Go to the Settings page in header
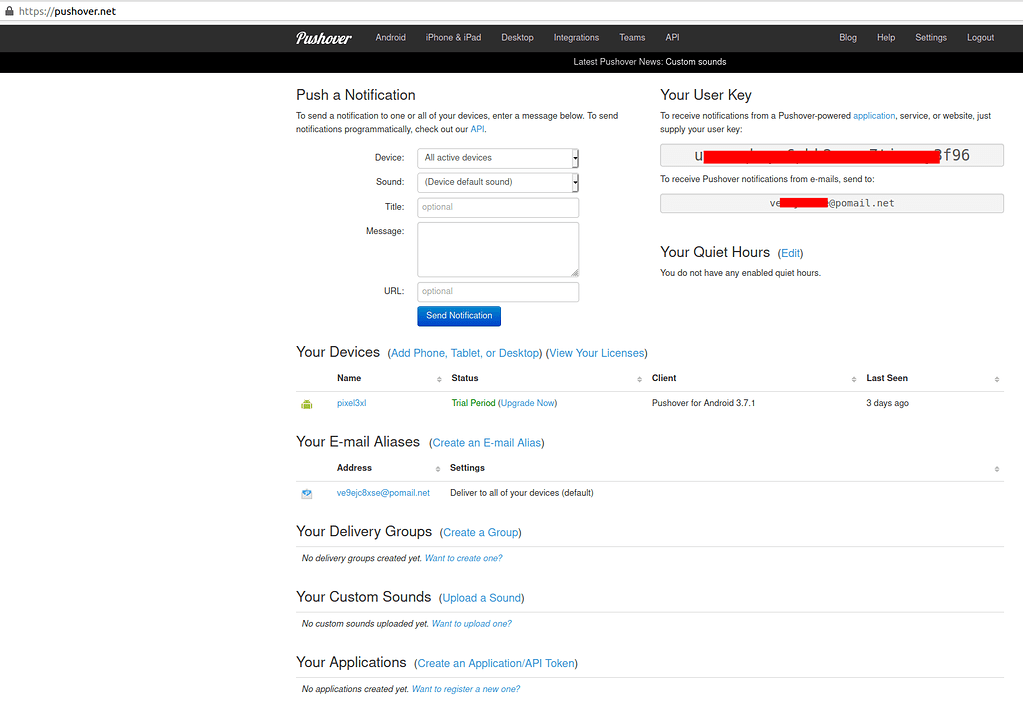Image resolution: width=1023 pixels, height=713 pixels. tap(930, 38)
